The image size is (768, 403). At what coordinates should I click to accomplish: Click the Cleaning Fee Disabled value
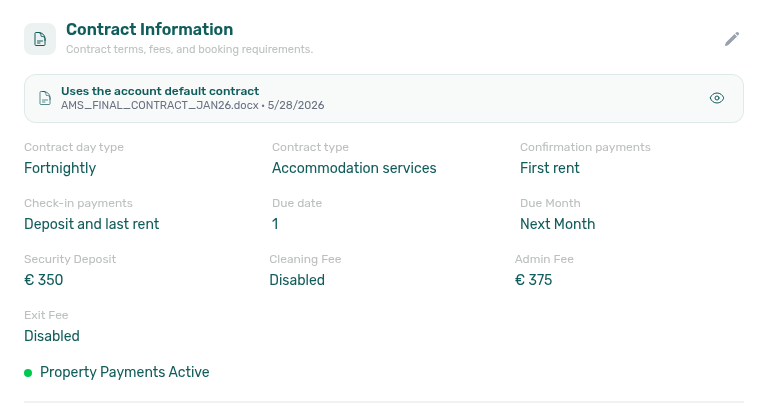coord(297,280)
